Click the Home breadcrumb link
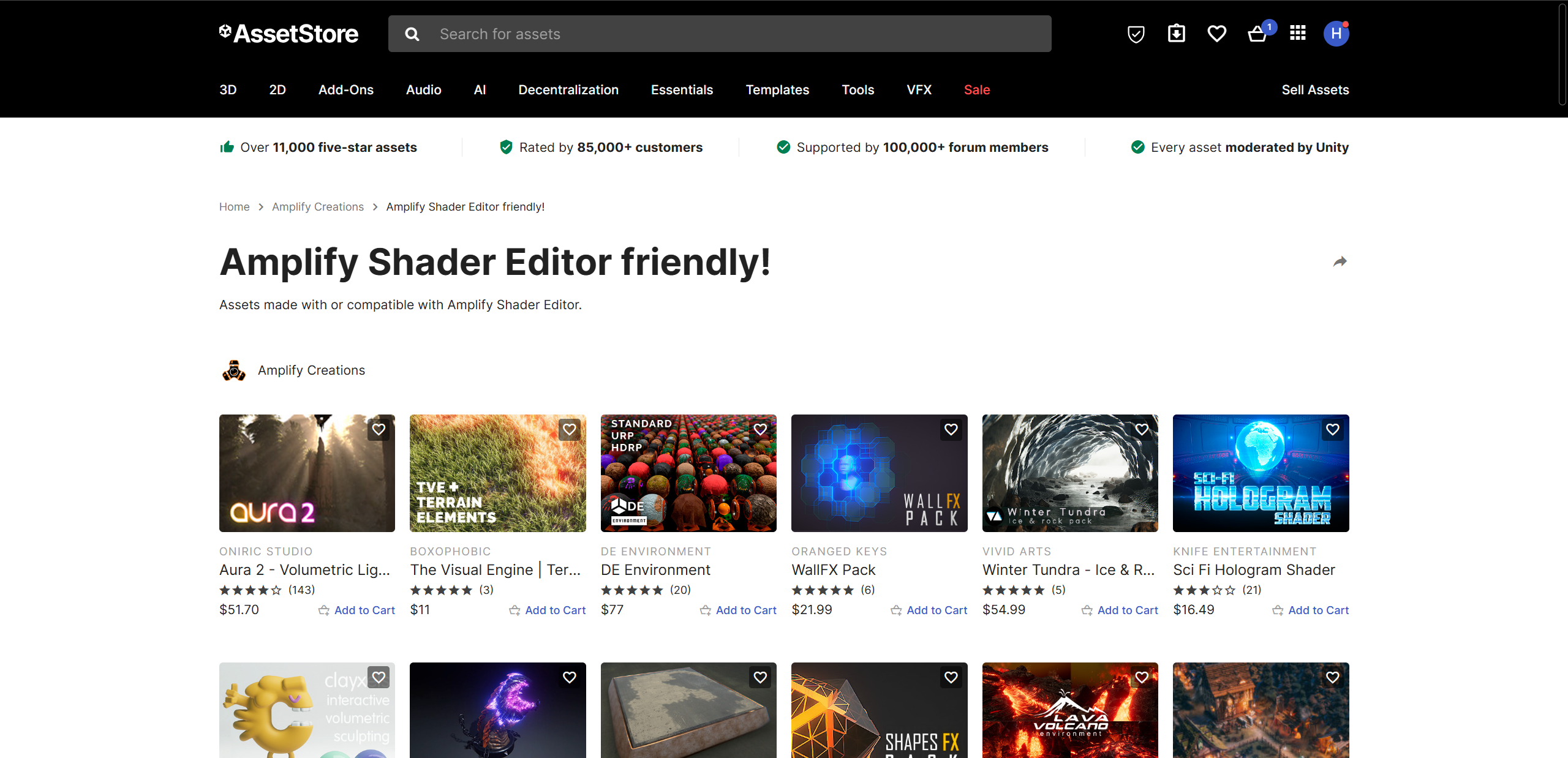The width and height of the screenshot is (1568, 758). [x=234, y=207]
